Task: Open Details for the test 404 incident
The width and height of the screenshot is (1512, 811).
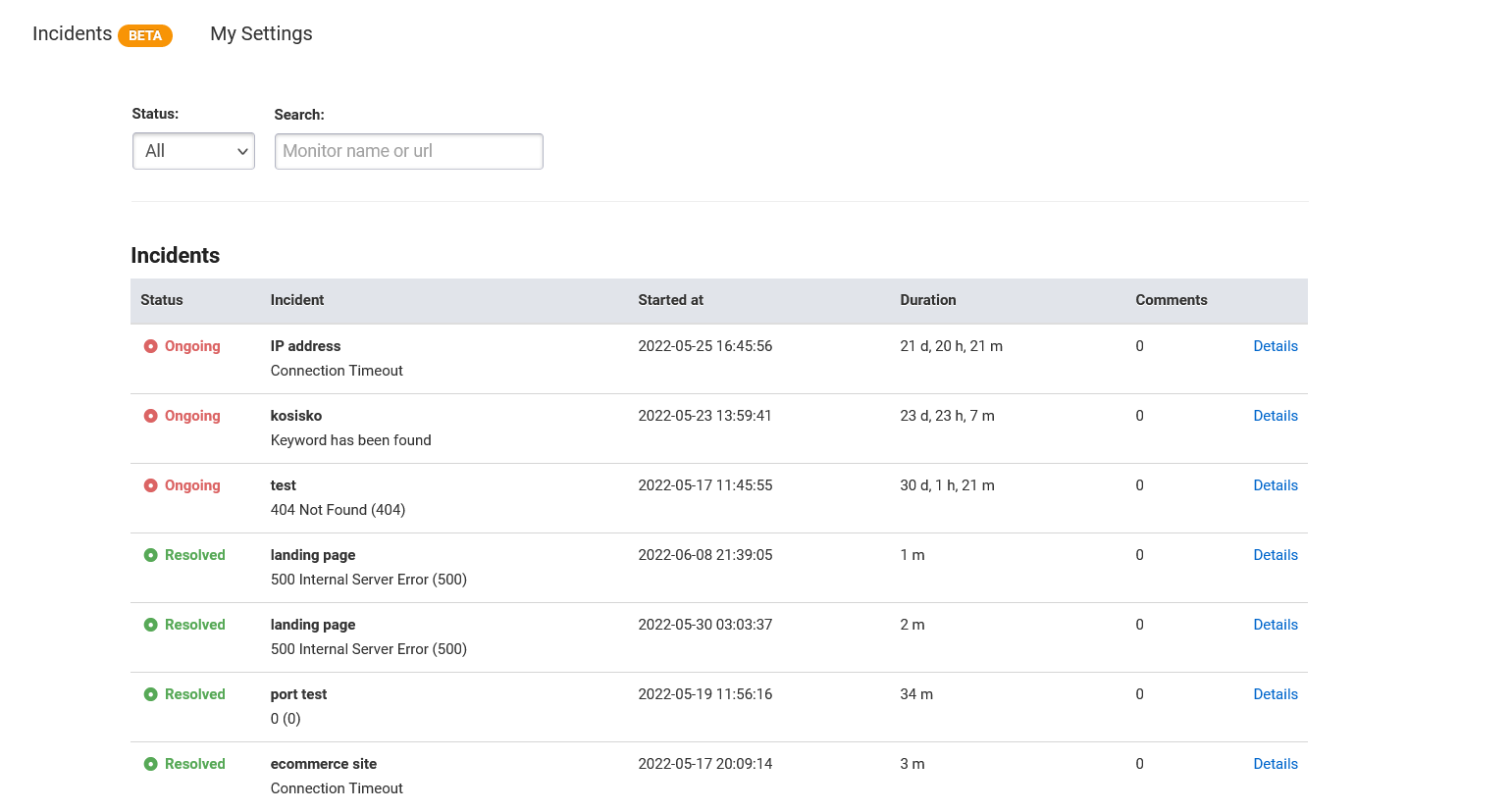Action: [x=1276, y=485]
